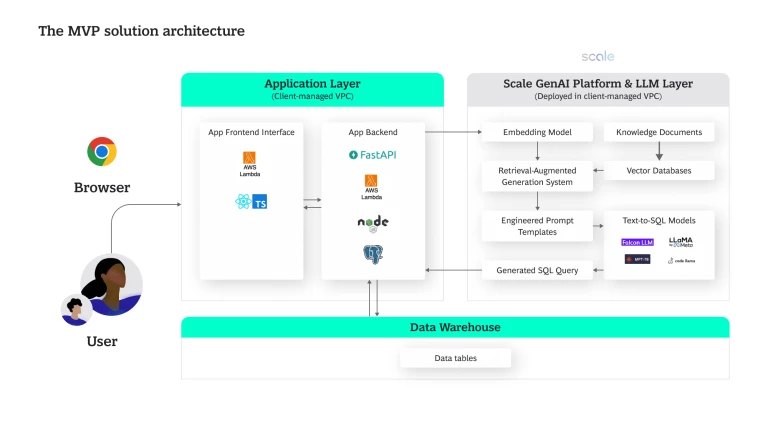Select the Falcon LLM logo

pos(638,242)
